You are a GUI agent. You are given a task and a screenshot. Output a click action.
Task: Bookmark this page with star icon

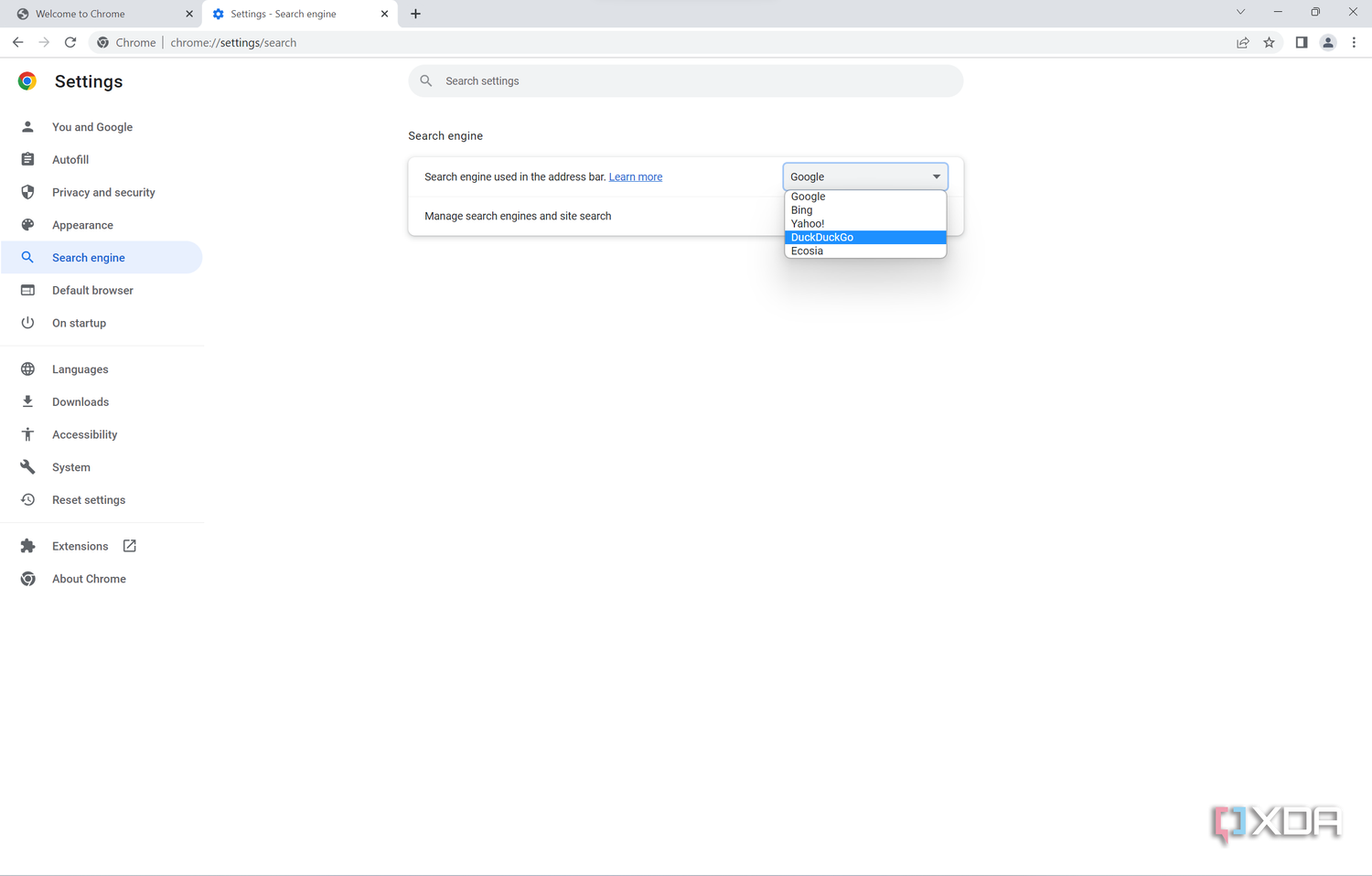[1269, 42]
